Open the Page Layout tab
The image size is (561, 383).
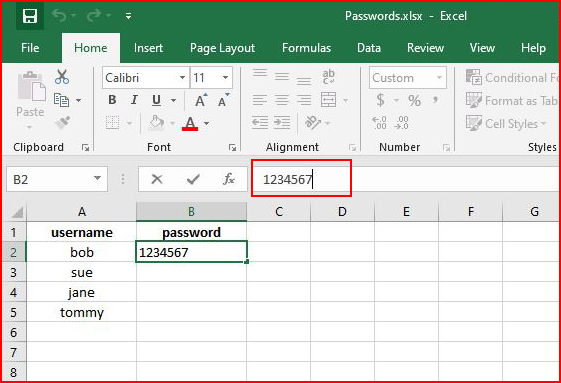(x=222, y=48)
